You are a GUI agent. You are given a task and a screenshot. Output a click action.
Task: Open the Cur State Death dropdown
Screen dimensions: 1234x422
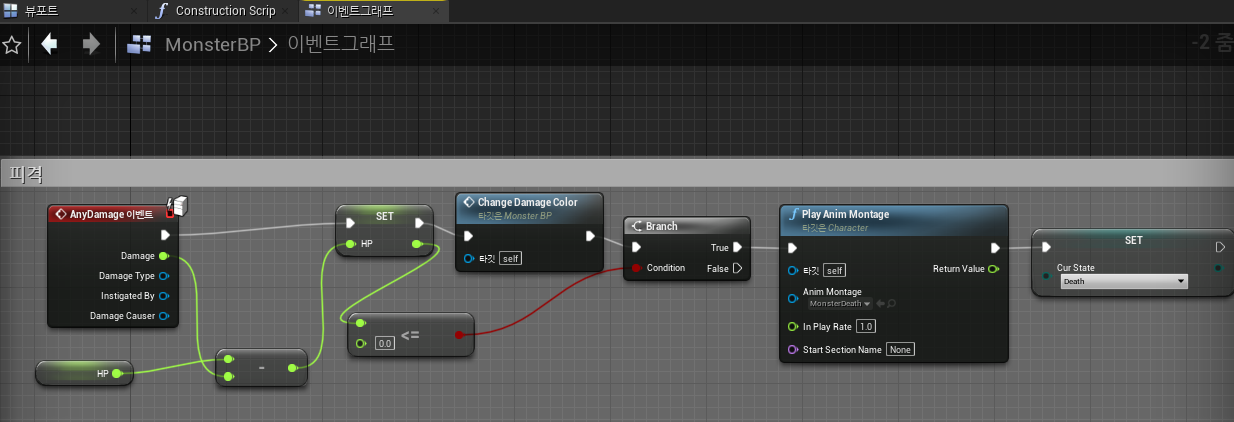click(1124, 282)
